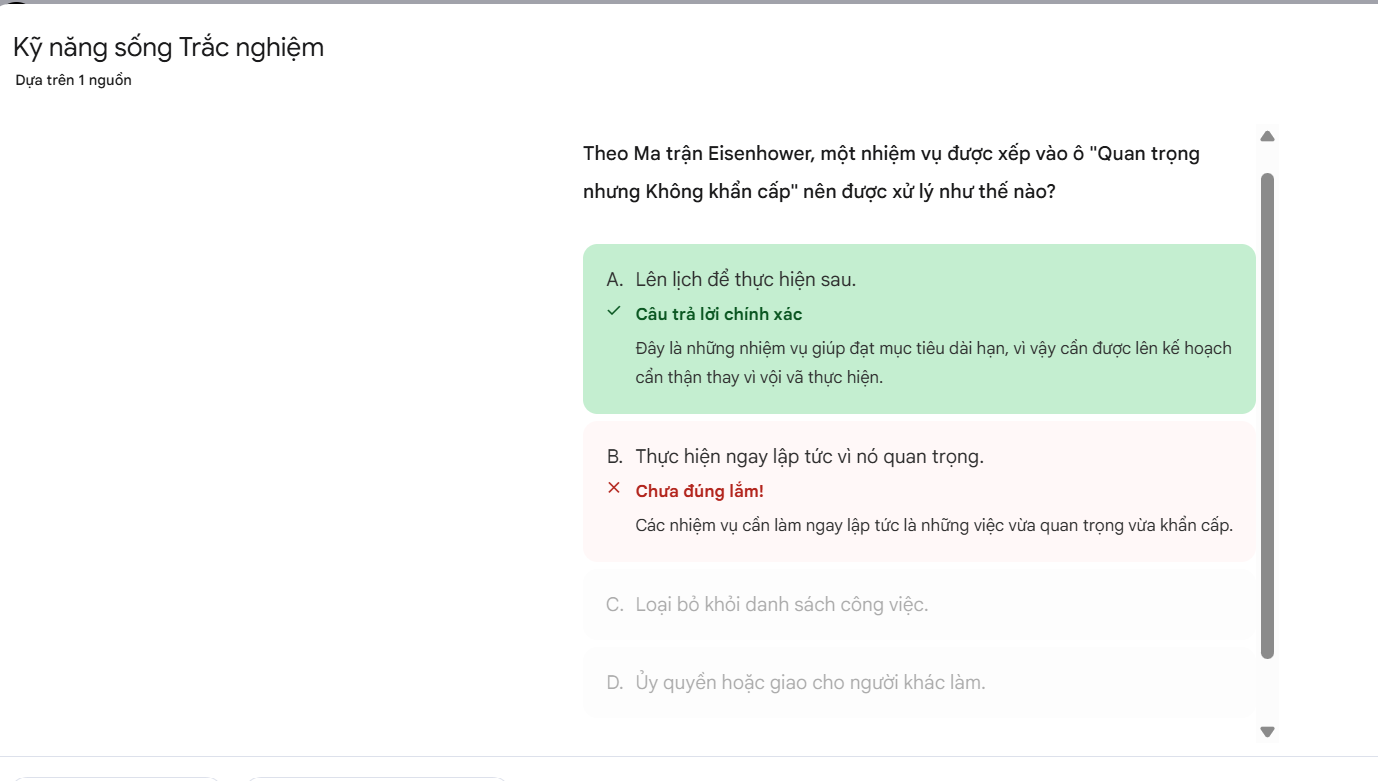Select answer "Lên lịch để thực hiện sau"
Viewport: 1378px width, 781px height.
pos(745,280)
